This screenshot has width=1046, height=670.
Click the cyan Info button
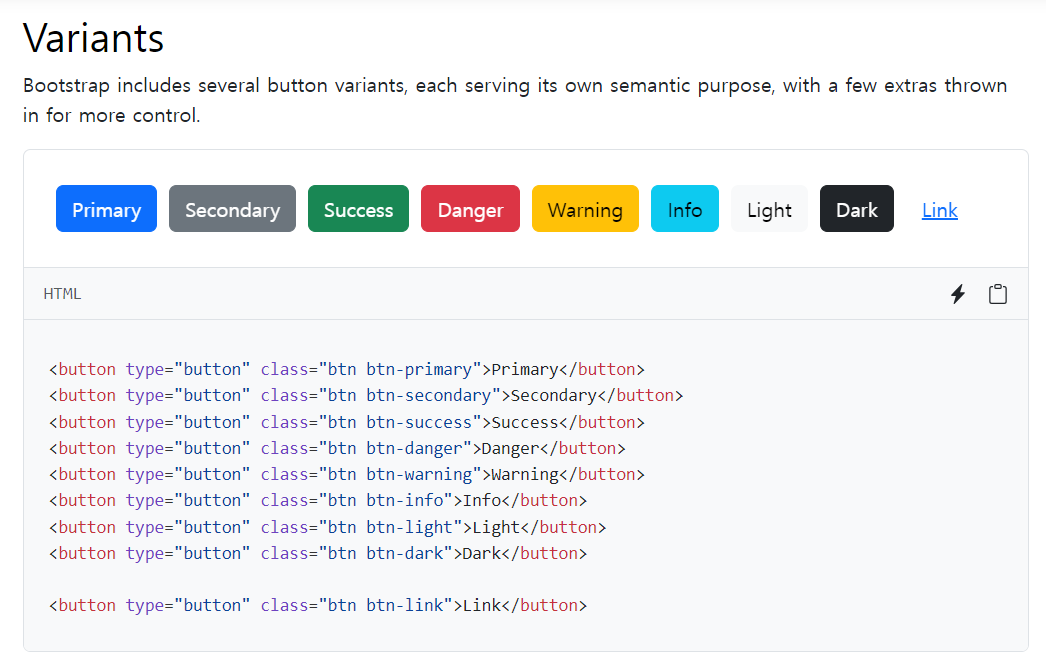[x=685, y=209]
